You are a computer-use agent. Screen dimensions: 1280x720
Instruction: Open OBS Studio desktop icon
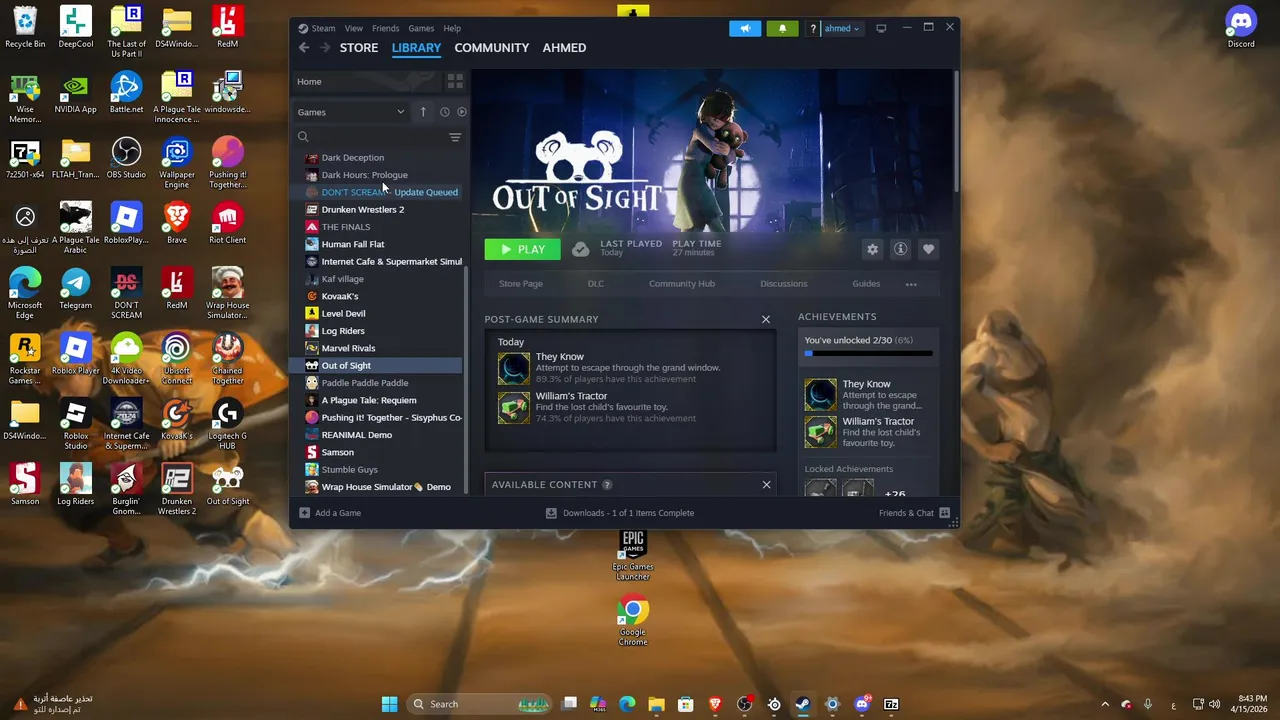tap(126, 158)
